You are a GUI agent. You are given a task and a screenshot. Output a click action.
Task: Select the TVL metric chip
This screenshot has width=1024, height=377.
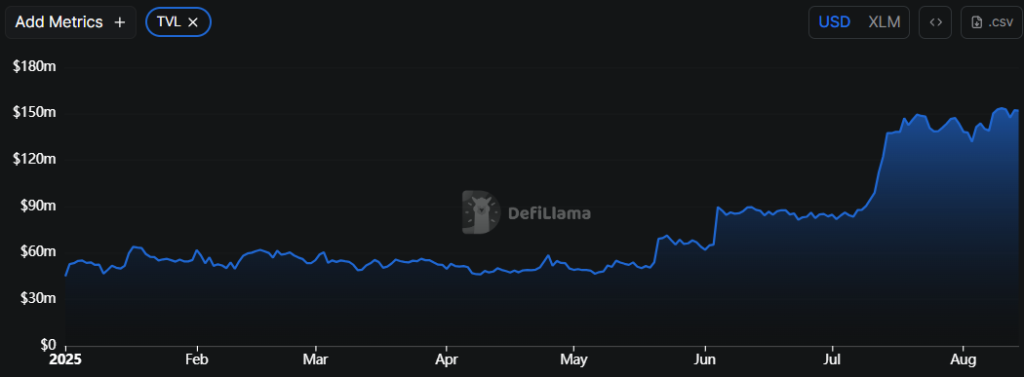(178, 22)
